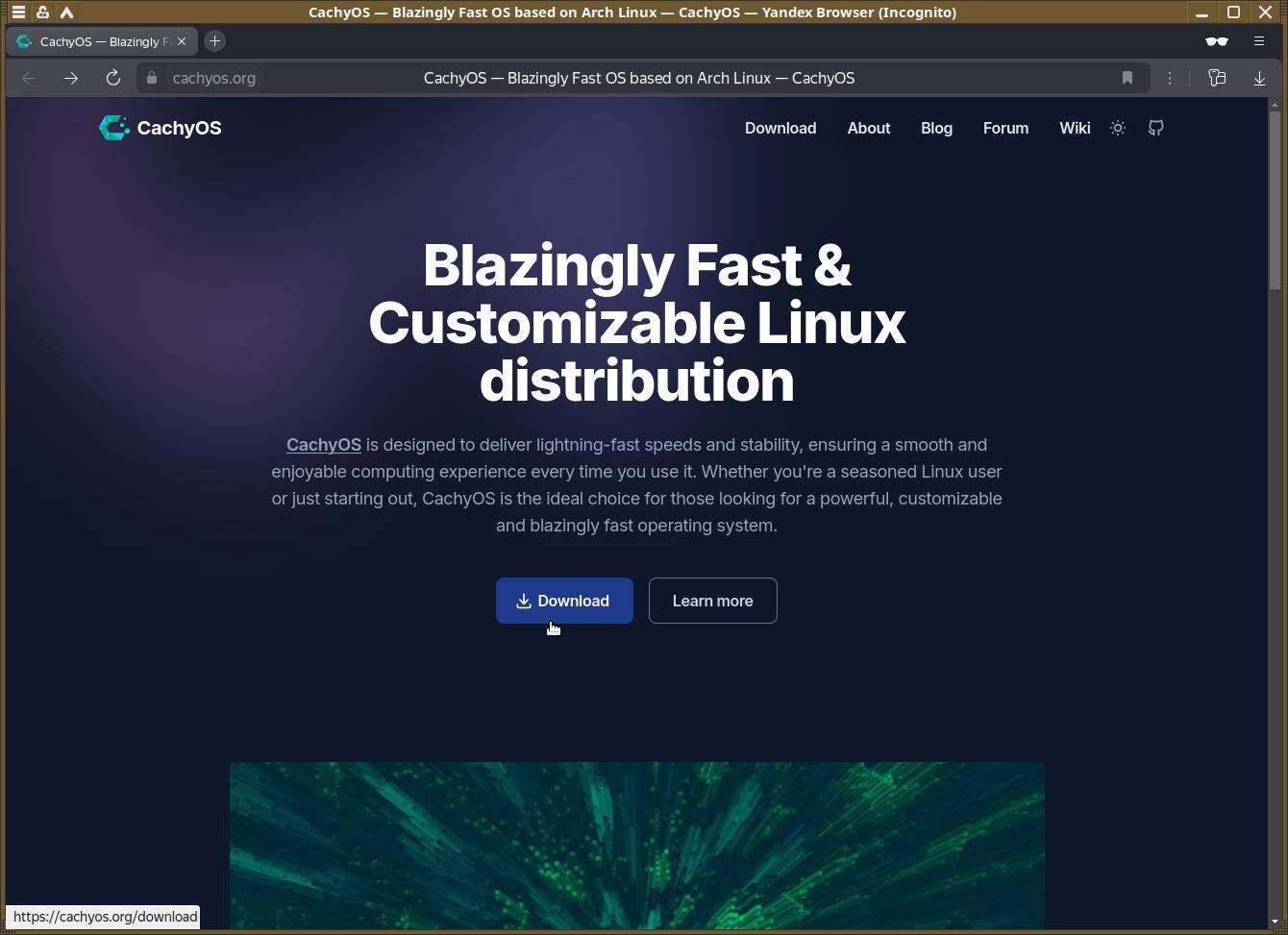Click the vertical scrollbar thumb
The image size is (1288, 935).
point(1276,200)
